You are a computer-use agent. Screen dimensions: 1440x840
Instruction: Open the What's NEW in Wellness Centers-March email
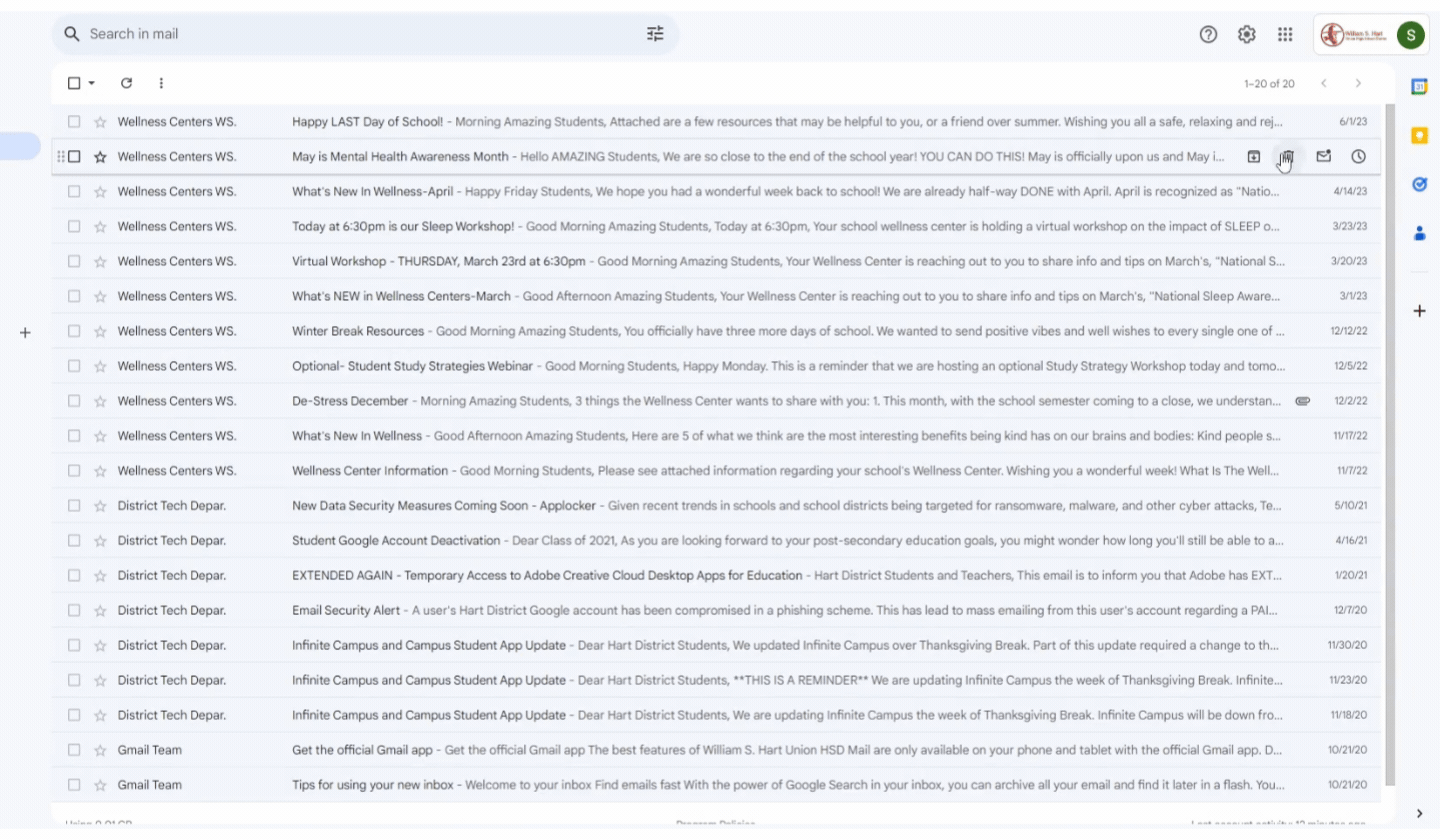coord(715,296)
